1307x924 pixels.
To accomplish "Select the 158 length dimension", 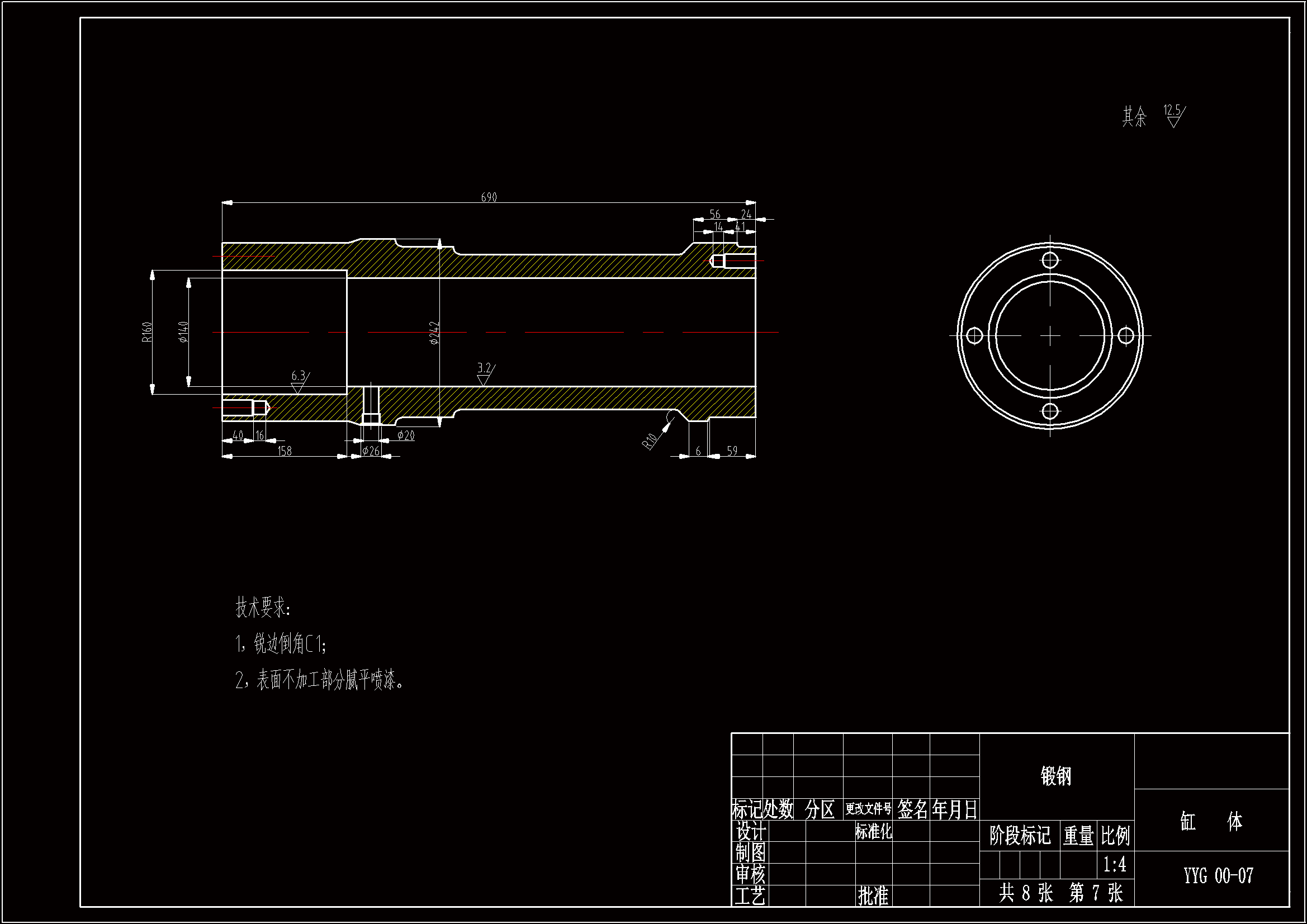I will (x=284, y=451).
